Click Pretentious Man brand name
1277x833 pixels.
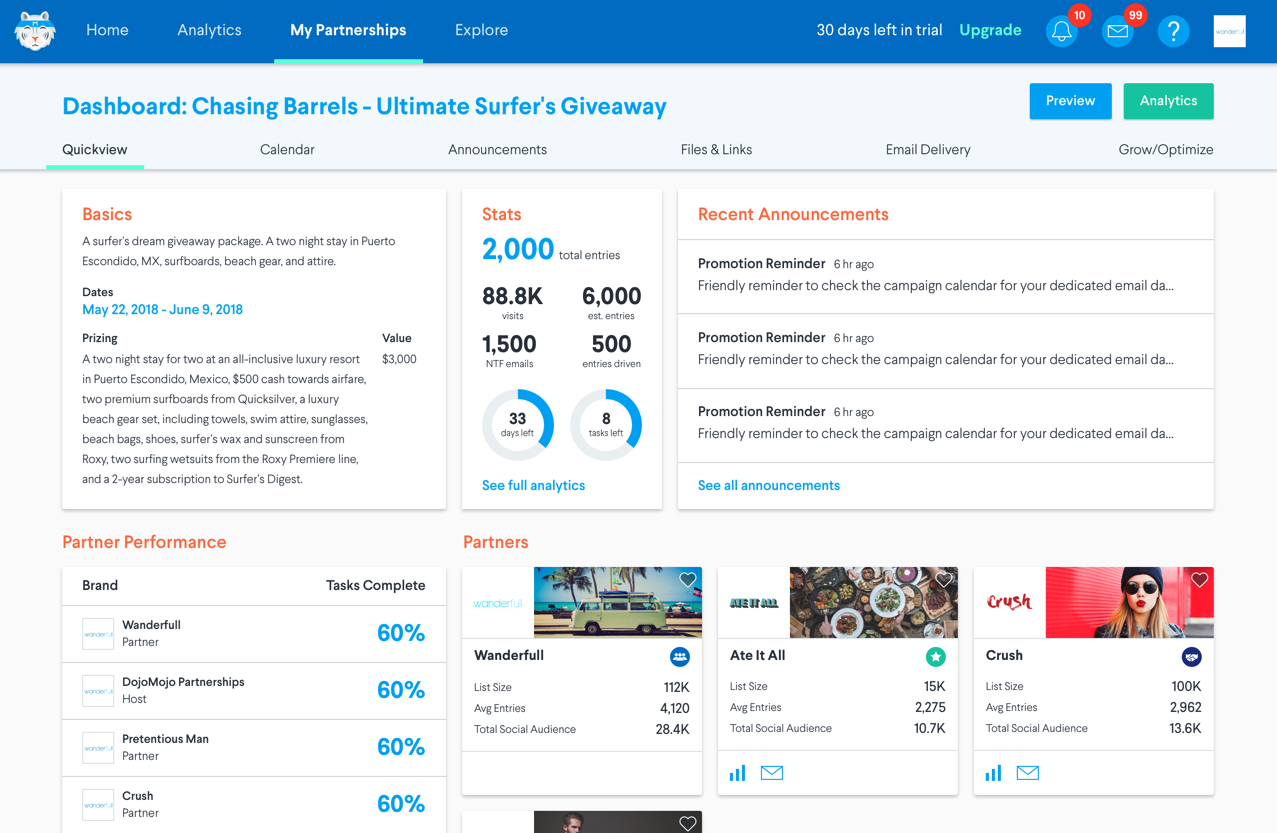[165, 739]
